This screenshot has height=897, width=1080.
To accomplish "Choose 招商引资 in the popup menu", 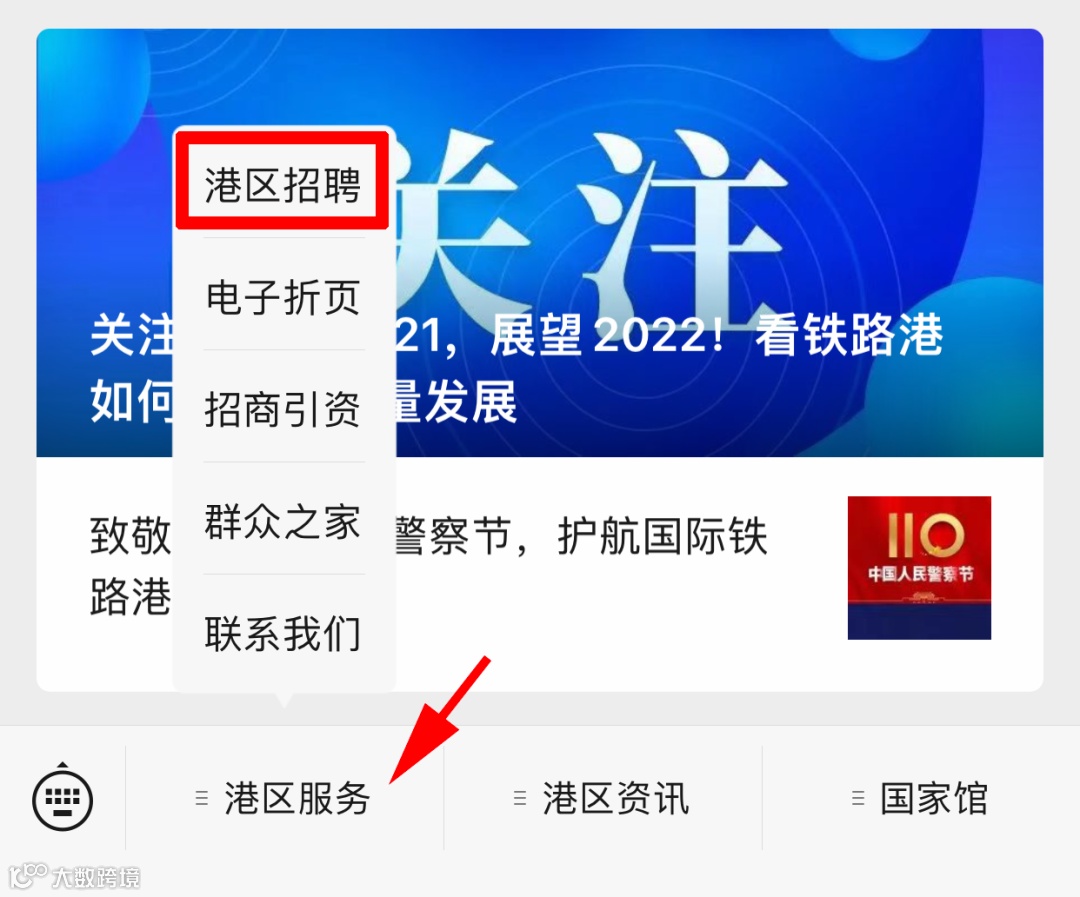I will coord(282,409).
